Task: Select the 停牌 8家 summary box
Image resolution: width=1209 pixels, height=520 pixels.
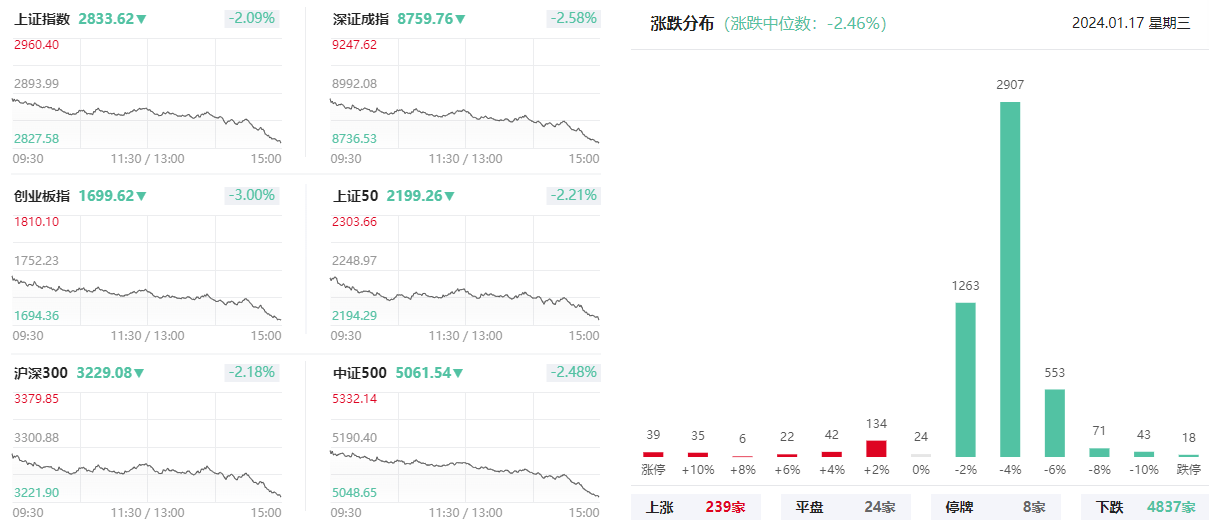Action: click(996, 507)
